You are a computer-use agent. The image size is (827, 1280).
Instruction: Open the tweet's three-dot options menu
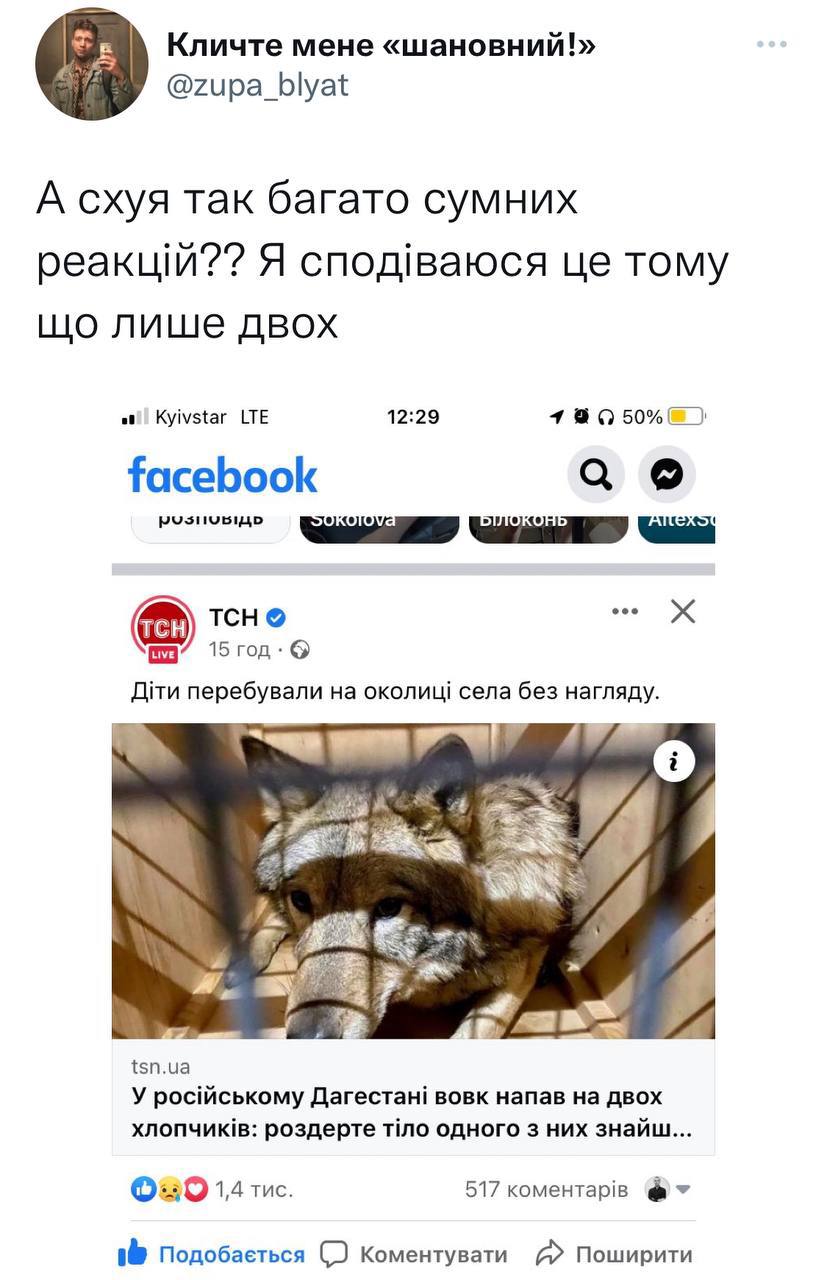pos(771,44)
